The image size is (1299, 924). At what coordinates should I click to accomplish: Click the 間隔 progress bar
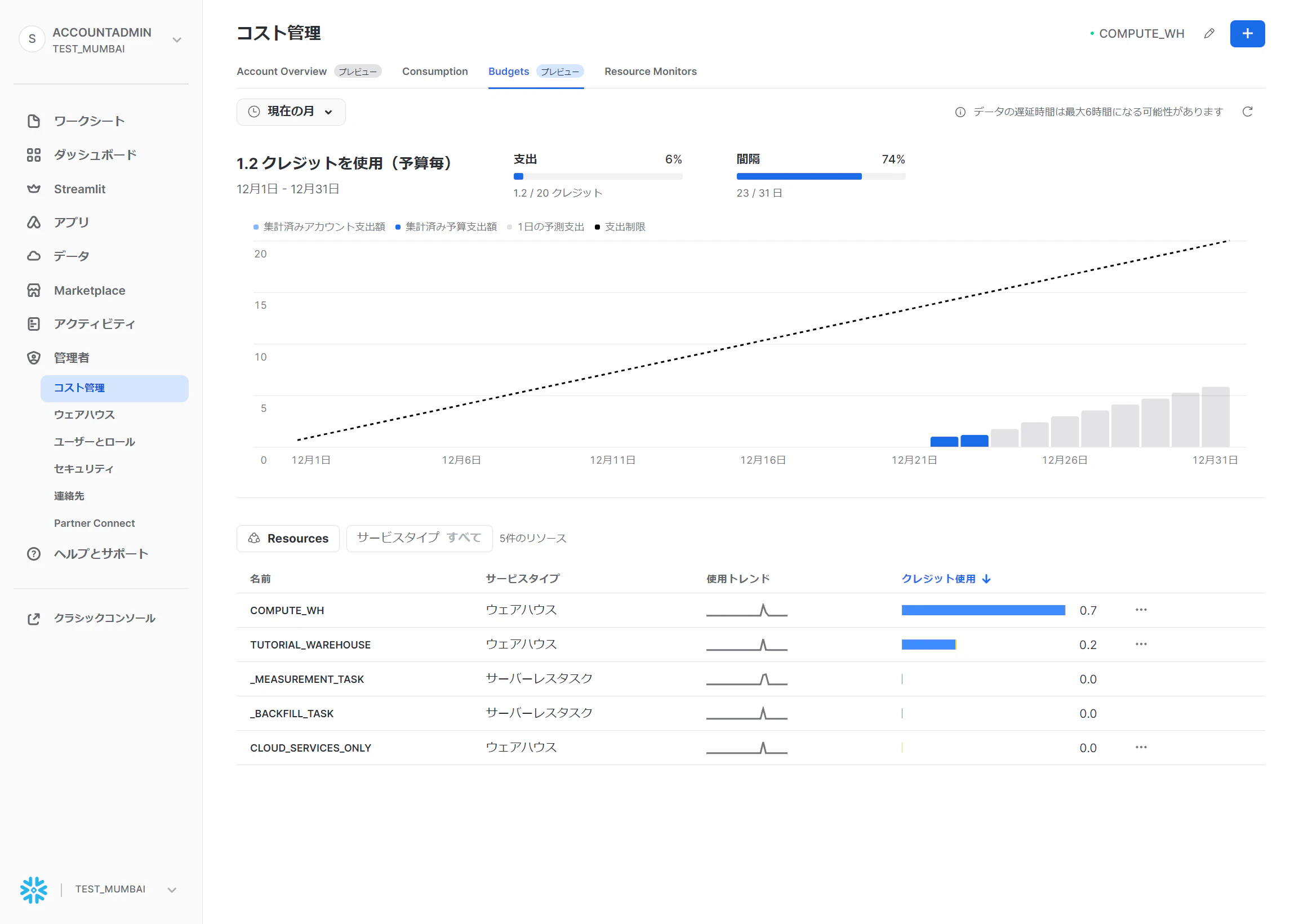pyautogui.click(x=821, y=176)
